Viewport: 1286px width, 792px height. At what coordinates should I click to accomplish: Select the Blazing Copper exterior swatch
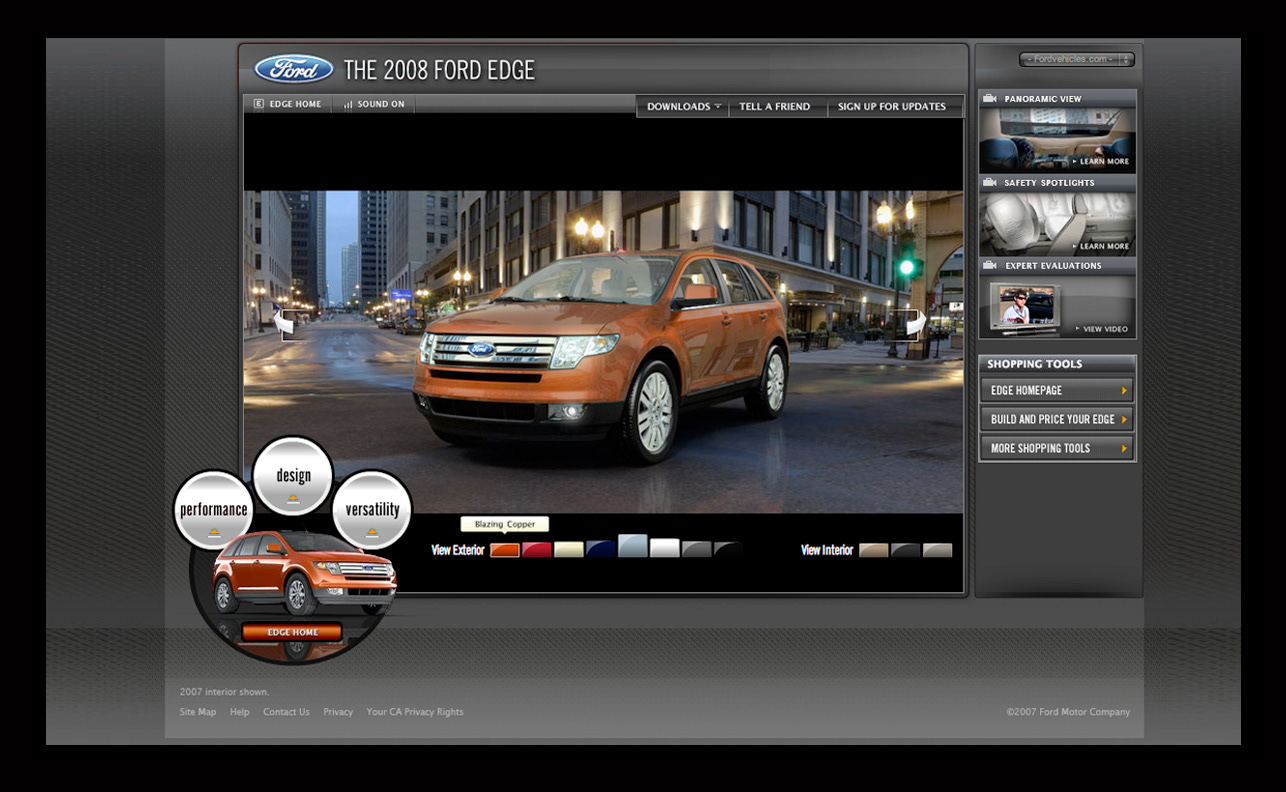pyautogui.click(x=505, y=550)
